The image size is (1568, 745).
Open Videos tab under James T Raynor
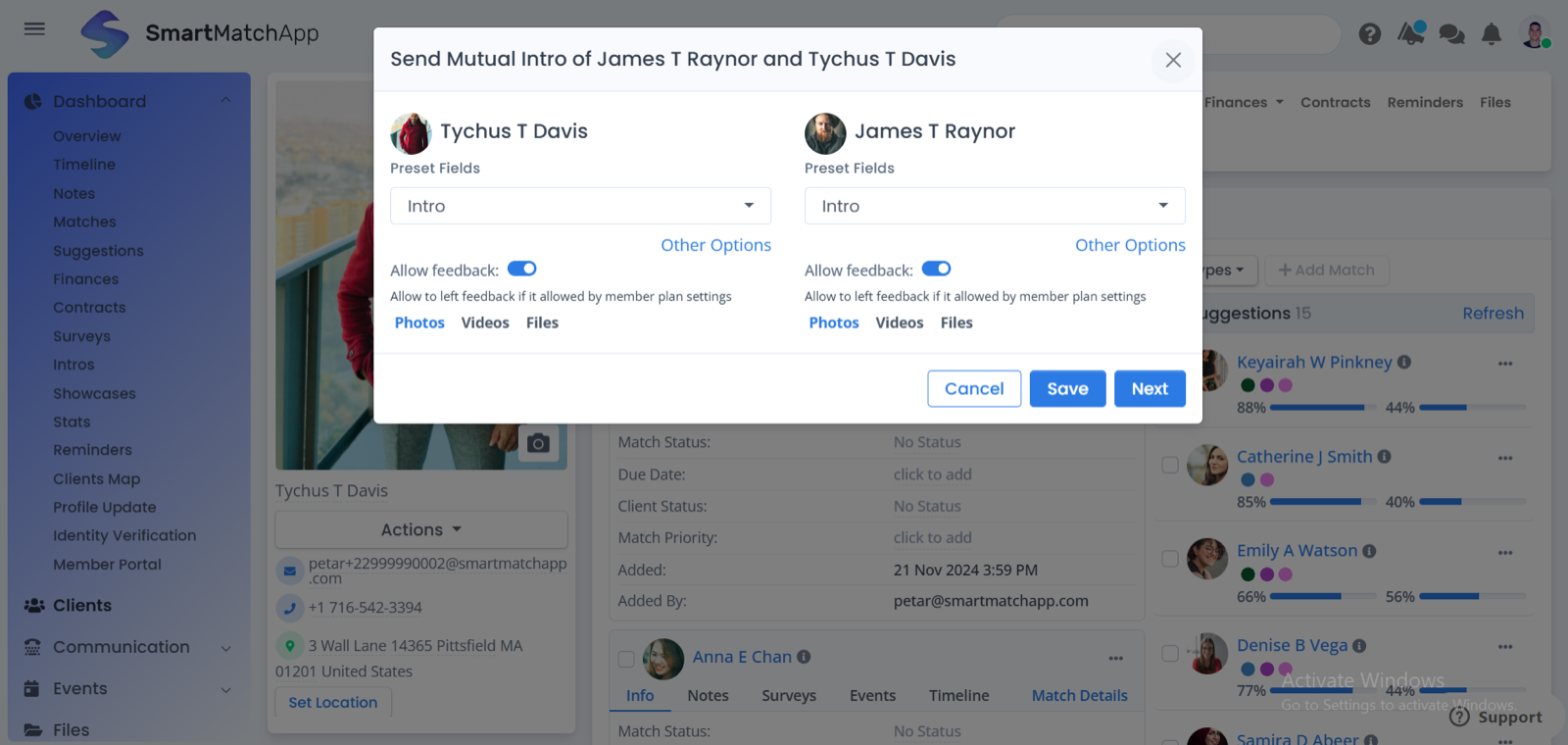click(x=900, y=323)
